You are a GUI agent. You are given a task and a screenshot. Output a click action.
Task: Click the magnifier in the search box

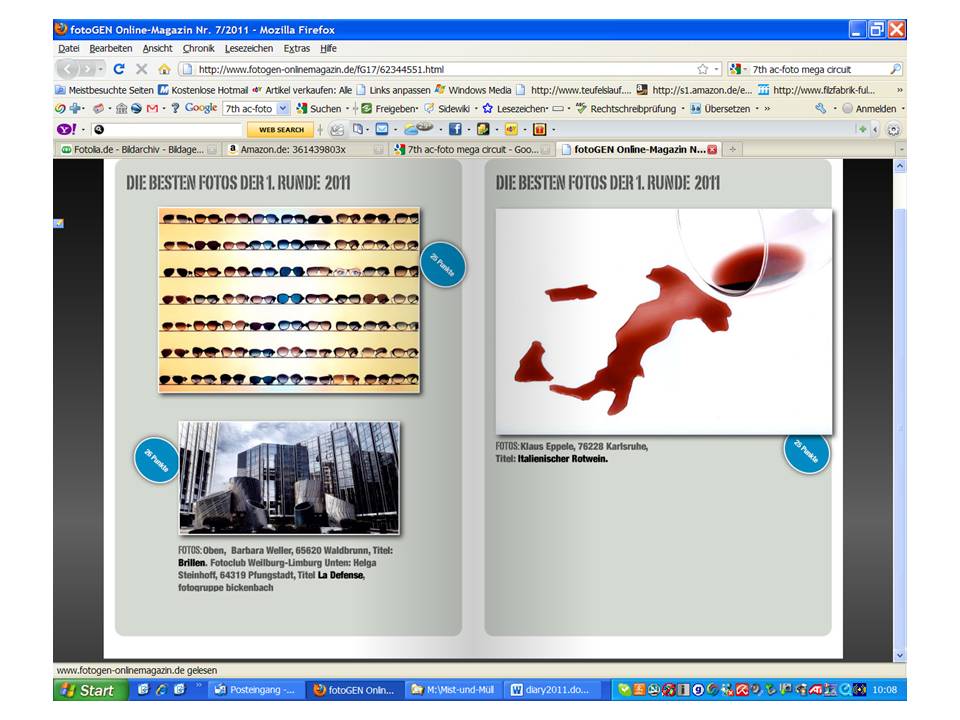[895, 69]
